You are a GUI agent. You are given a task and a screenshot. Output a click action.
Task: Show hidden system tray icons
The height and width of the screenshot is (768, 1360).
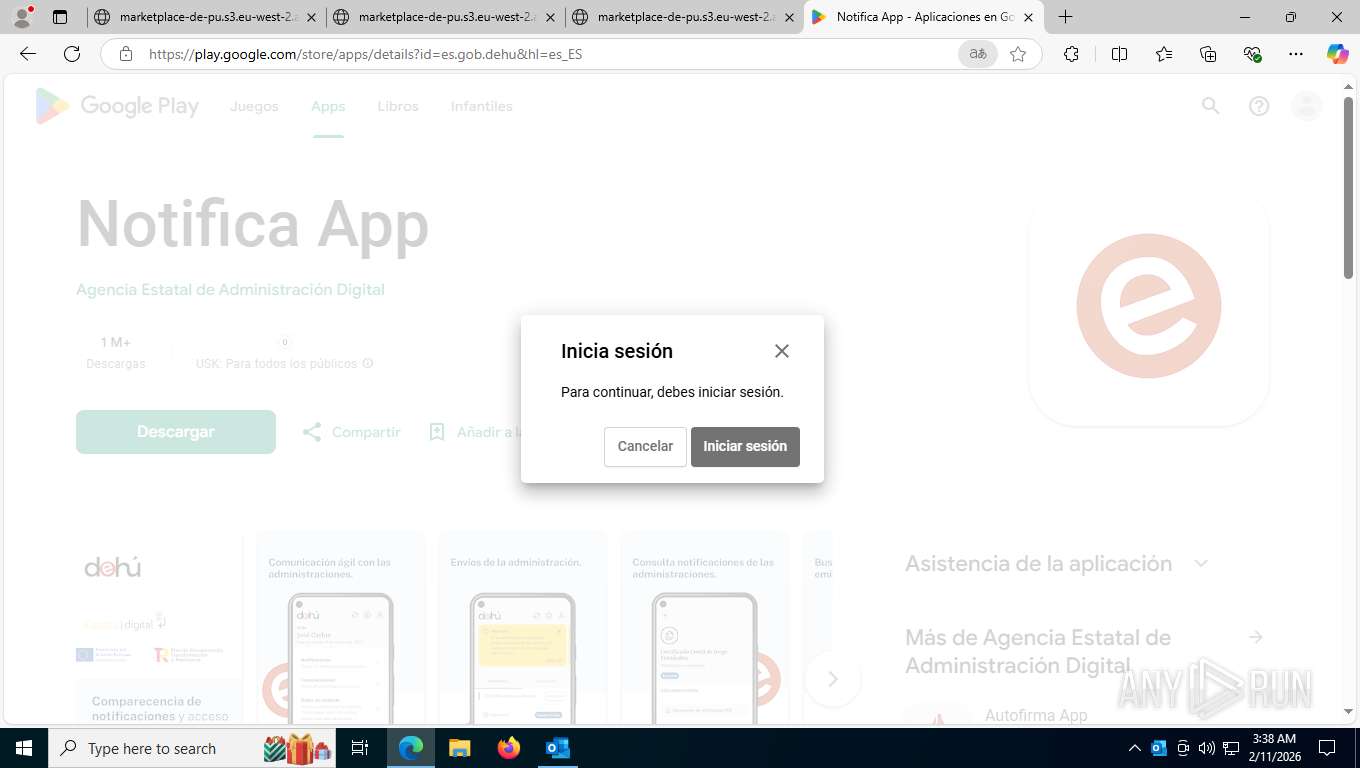click(1135, 748)
